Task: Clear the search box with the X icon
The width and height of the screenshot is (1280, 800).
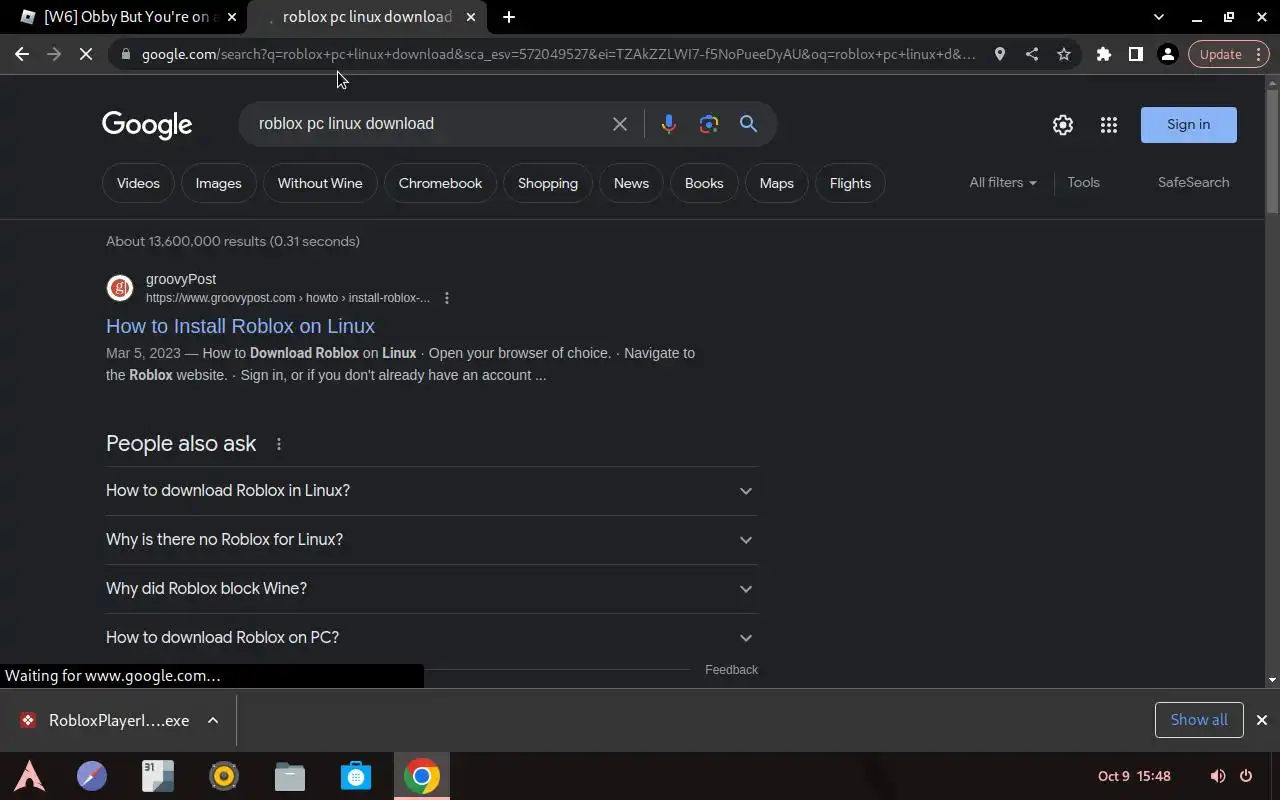Action: click(620, 124)
